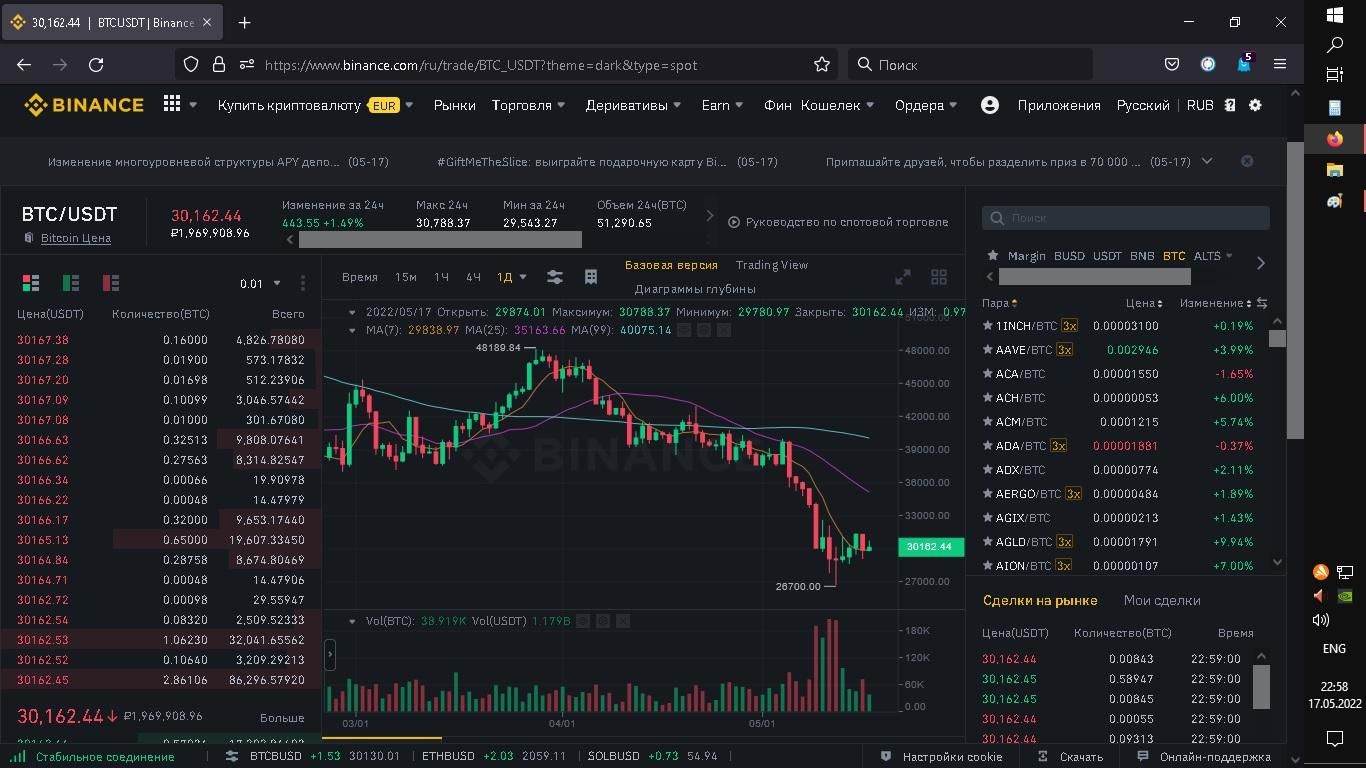Show only buy orders in order book
The width and height of the screenshot is (1366, 768).
coord(71,283)
